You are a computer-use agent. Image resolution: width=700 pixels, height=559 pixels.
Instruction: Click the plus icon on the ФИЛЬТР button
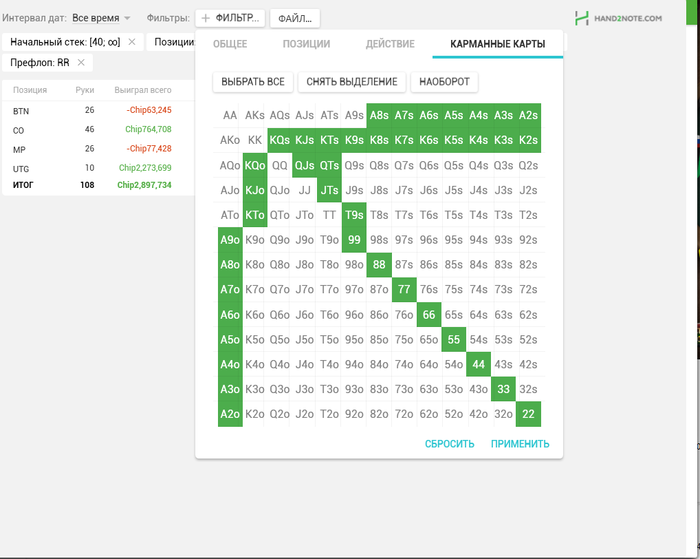(x=205, y=18)
